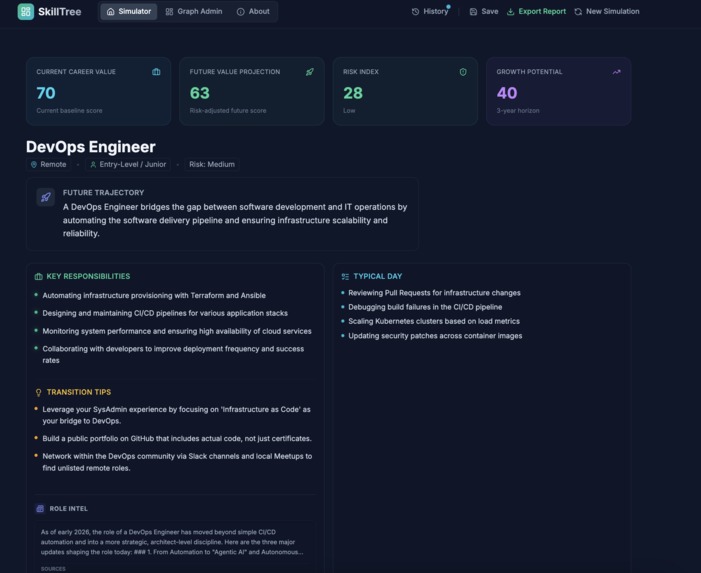Export Report of the simulation

pos(536,12)
